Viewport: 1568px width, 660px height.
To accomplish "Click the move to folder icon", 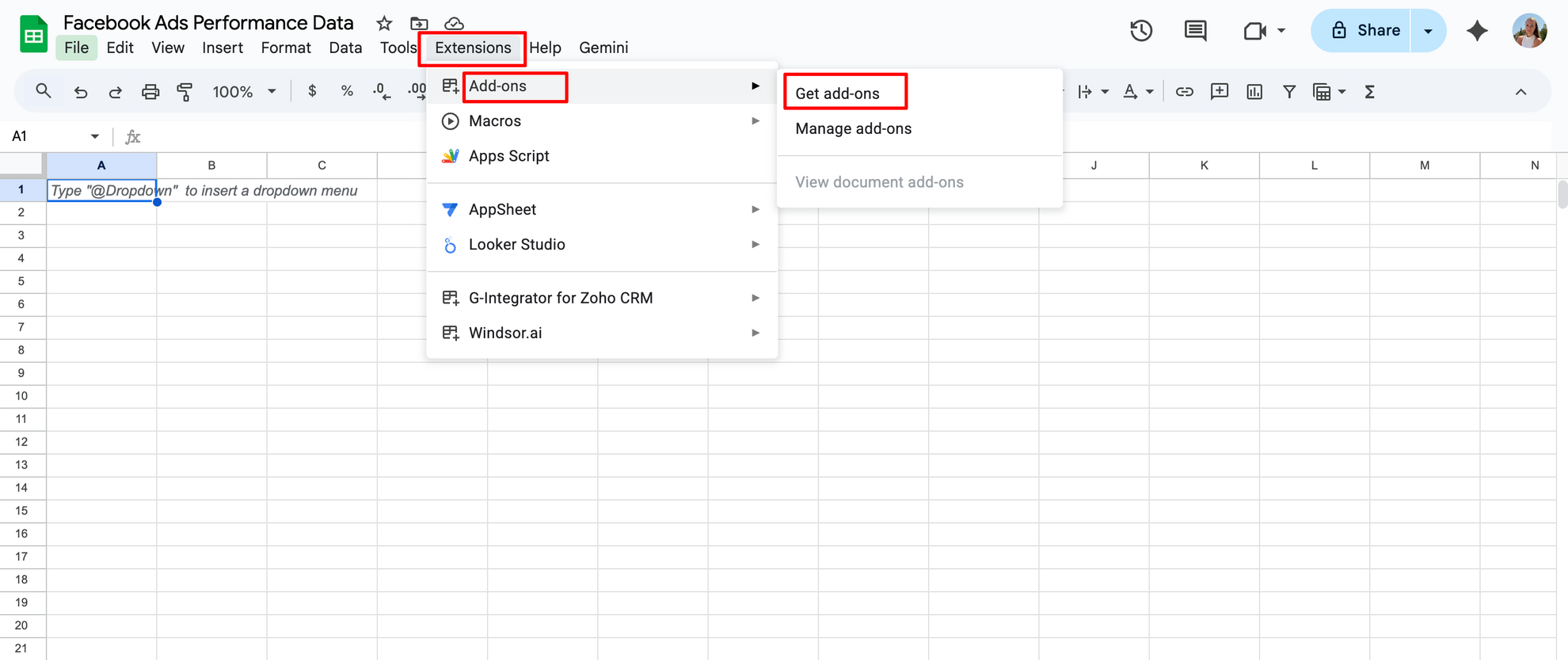I will pyautogui.click(x=419, y=23).
